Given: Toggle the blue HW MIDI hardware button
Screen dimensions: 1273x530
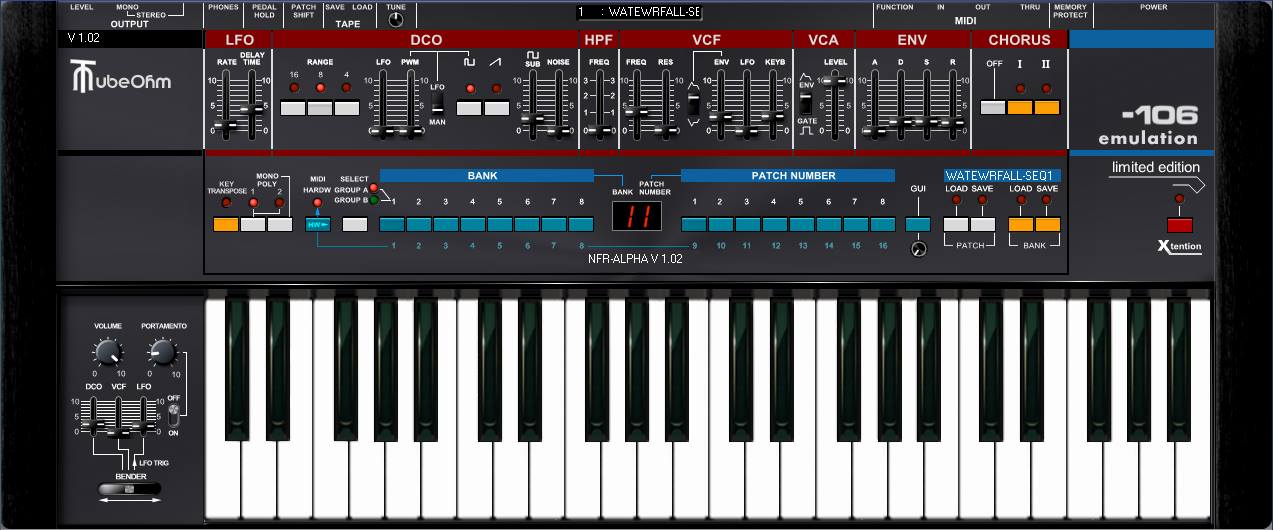Looking at the screenshot, I should coord(318,225).
